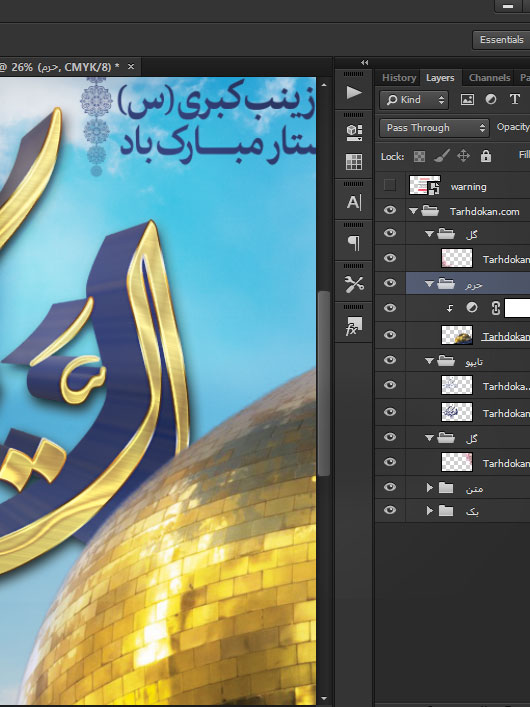Filter layers by adjustment layers icon
The width and height of the screenshot is (530, 707).
[491, 100]
